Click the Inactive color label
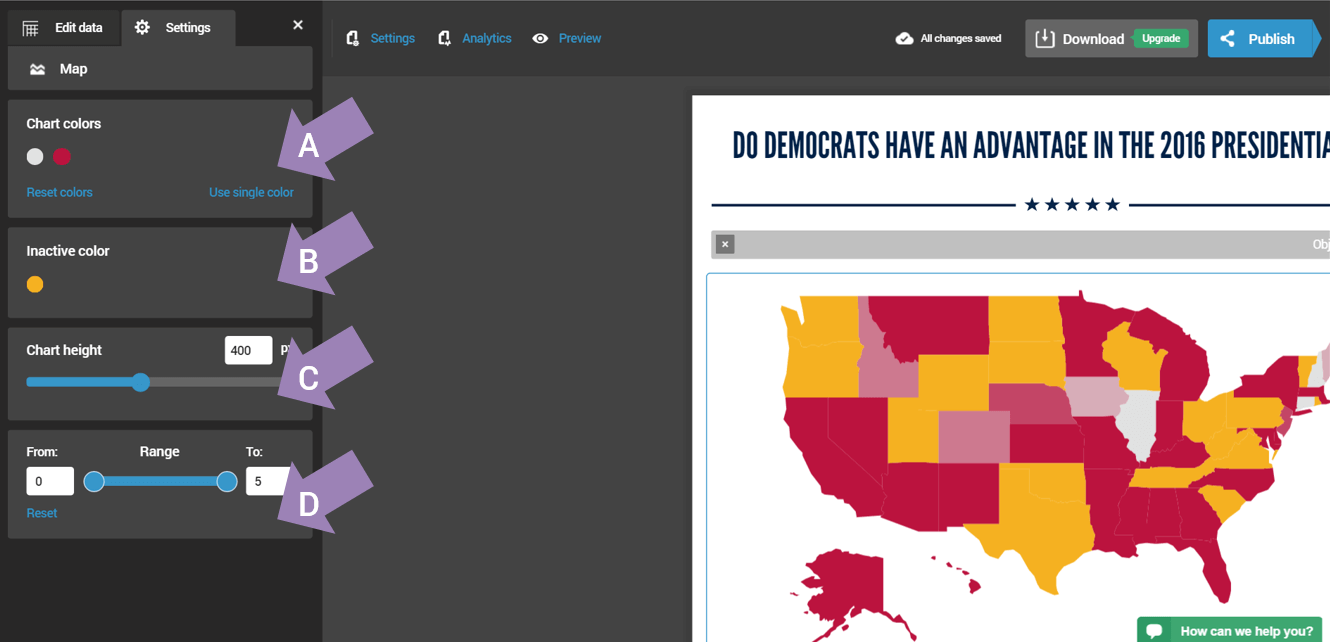This screenshot has width=1330, height=643. click(68, 251)
